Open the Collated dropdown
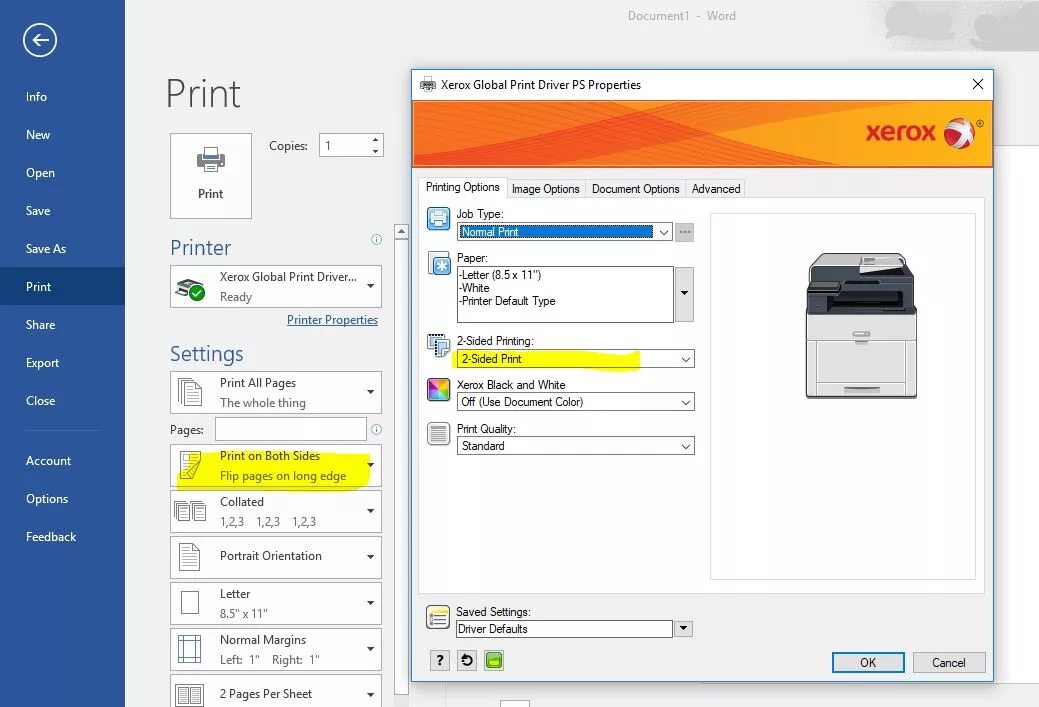1039x707 pixels. [x=276, y=511]
